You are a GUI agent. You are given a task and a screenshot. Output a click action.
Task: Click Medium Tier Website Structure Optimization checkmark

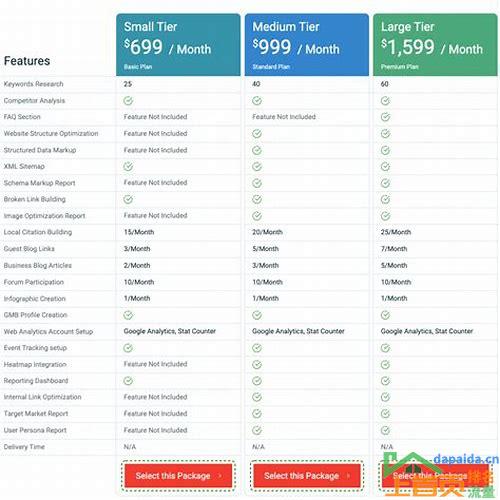257,133
